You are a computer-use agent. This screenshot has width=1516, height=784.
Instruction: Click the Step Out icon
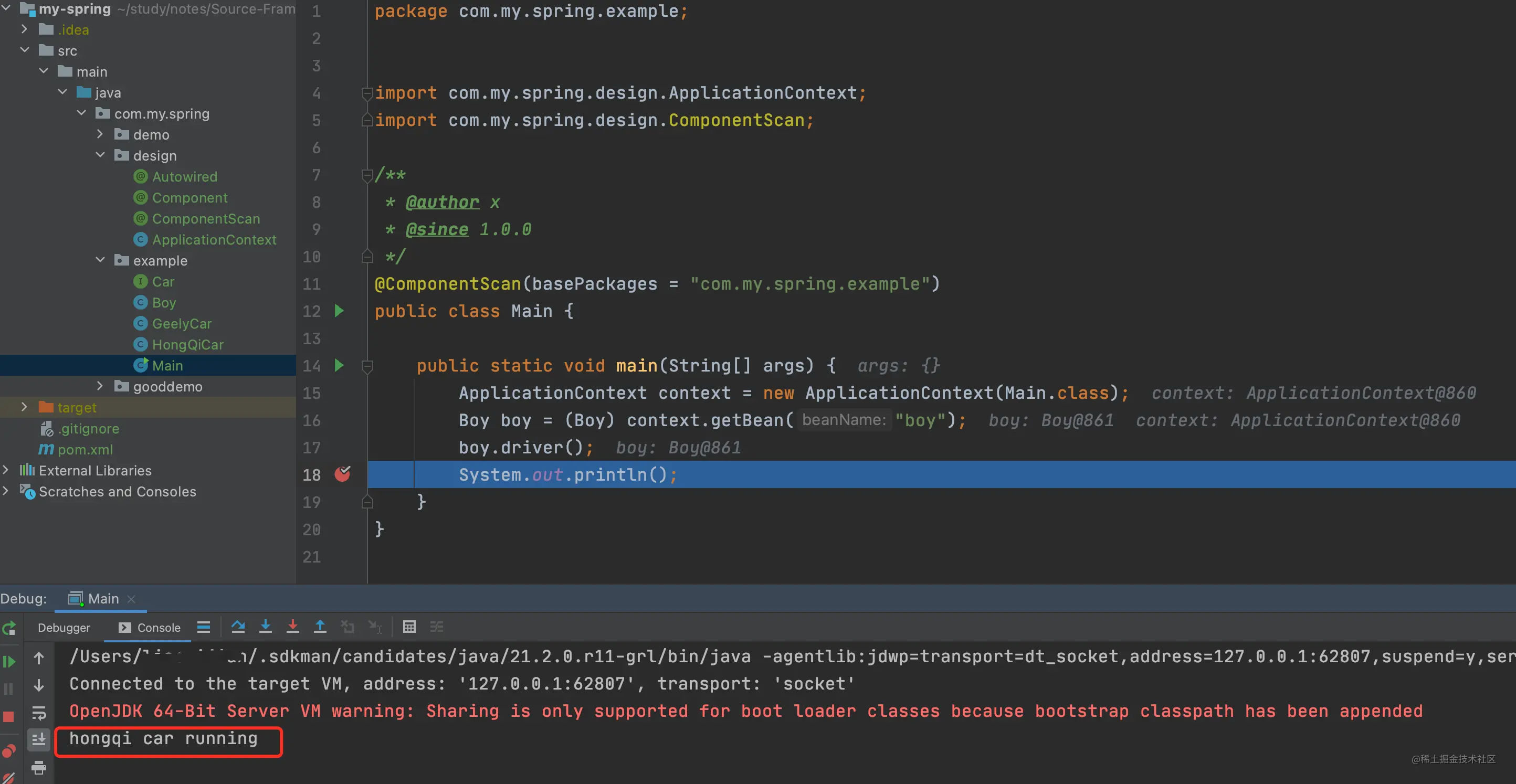[320, 627]
